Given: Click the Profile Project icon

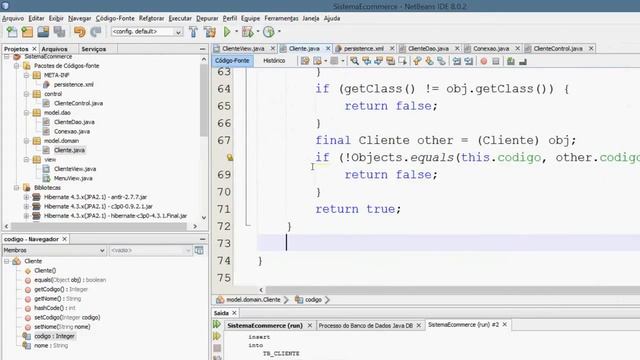Looking at the screenshot, I should [269, 32].
